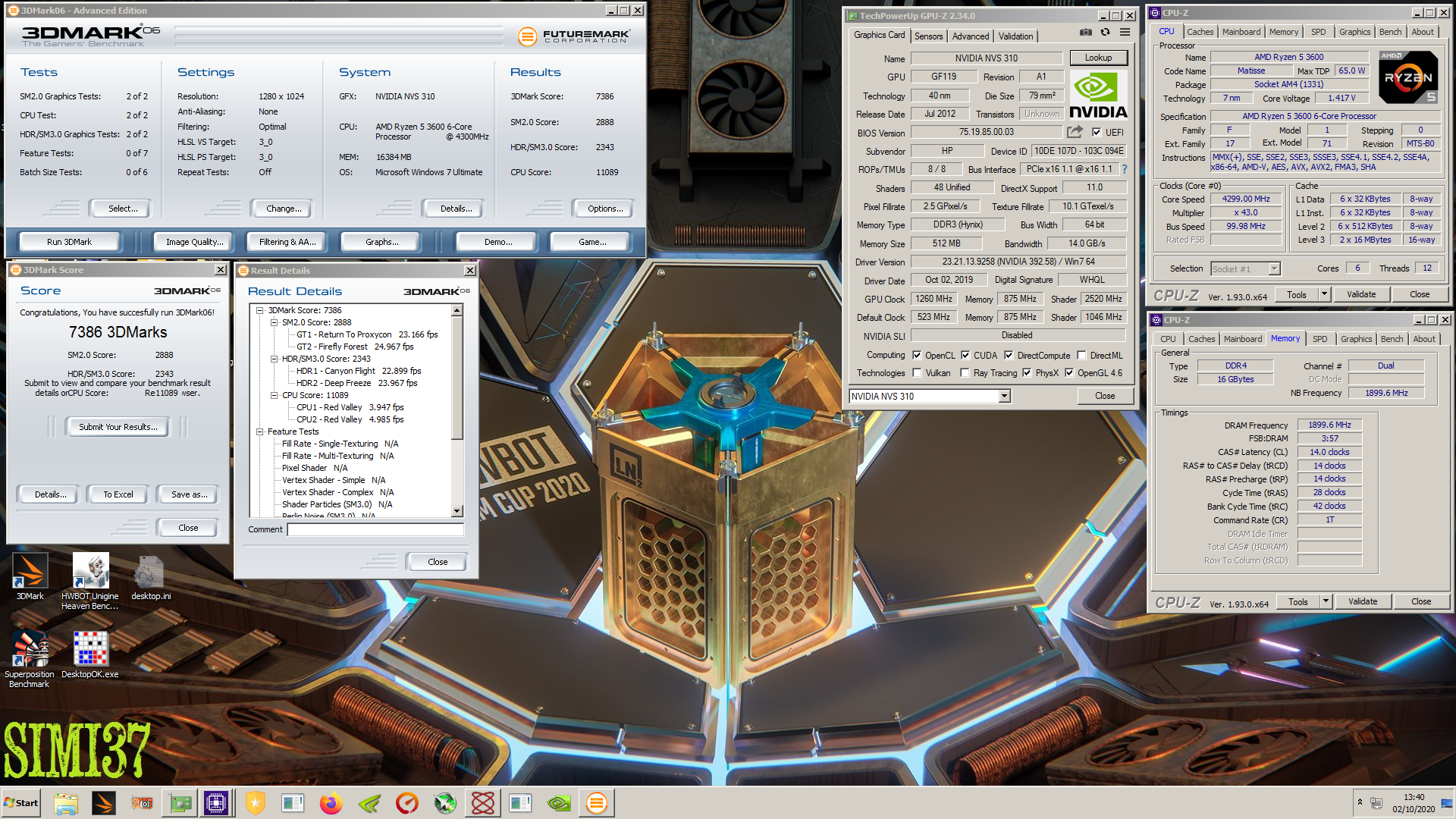Collapse the HDR/SM3.0 Score: 2343 node
1456x819 pixels.
275,359
